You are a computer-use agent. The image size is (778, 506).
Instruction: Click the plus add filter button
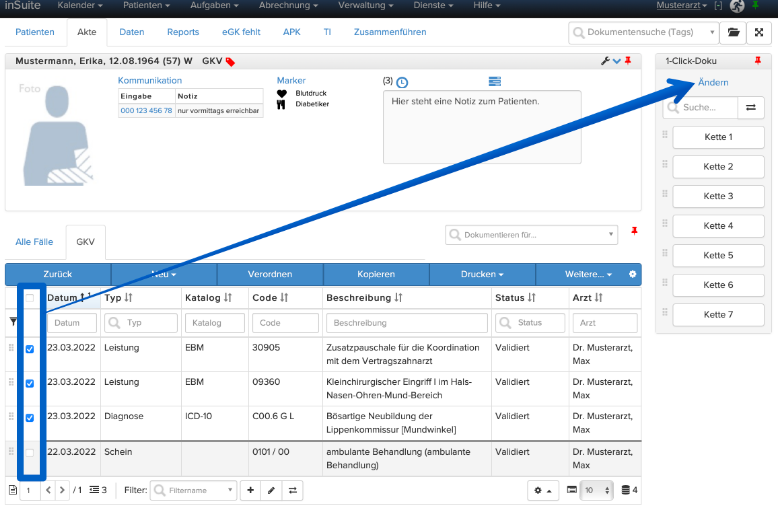pos(251,490)
